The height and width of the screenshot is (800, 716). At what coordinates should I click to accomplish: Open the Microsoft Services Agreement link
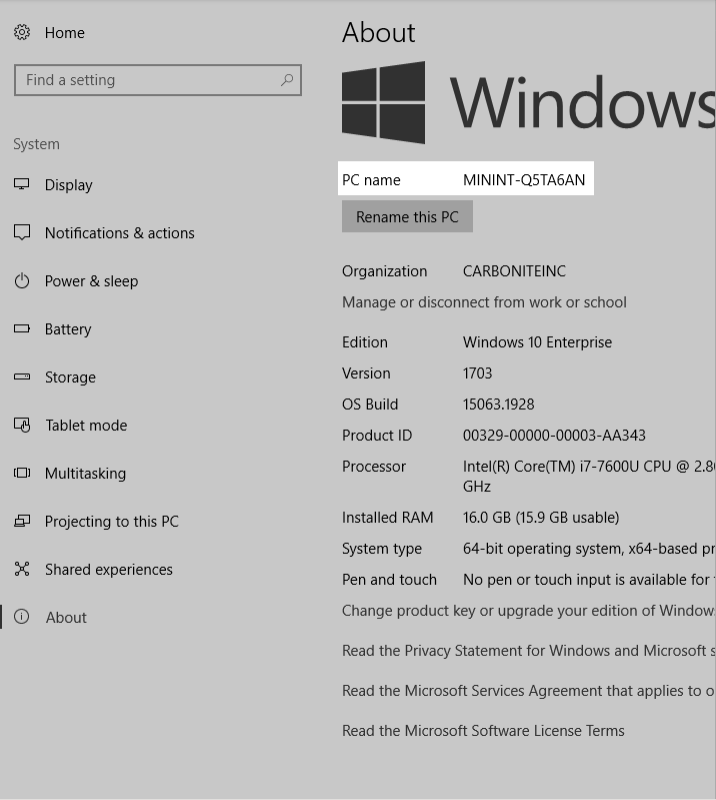coord(529,690)
